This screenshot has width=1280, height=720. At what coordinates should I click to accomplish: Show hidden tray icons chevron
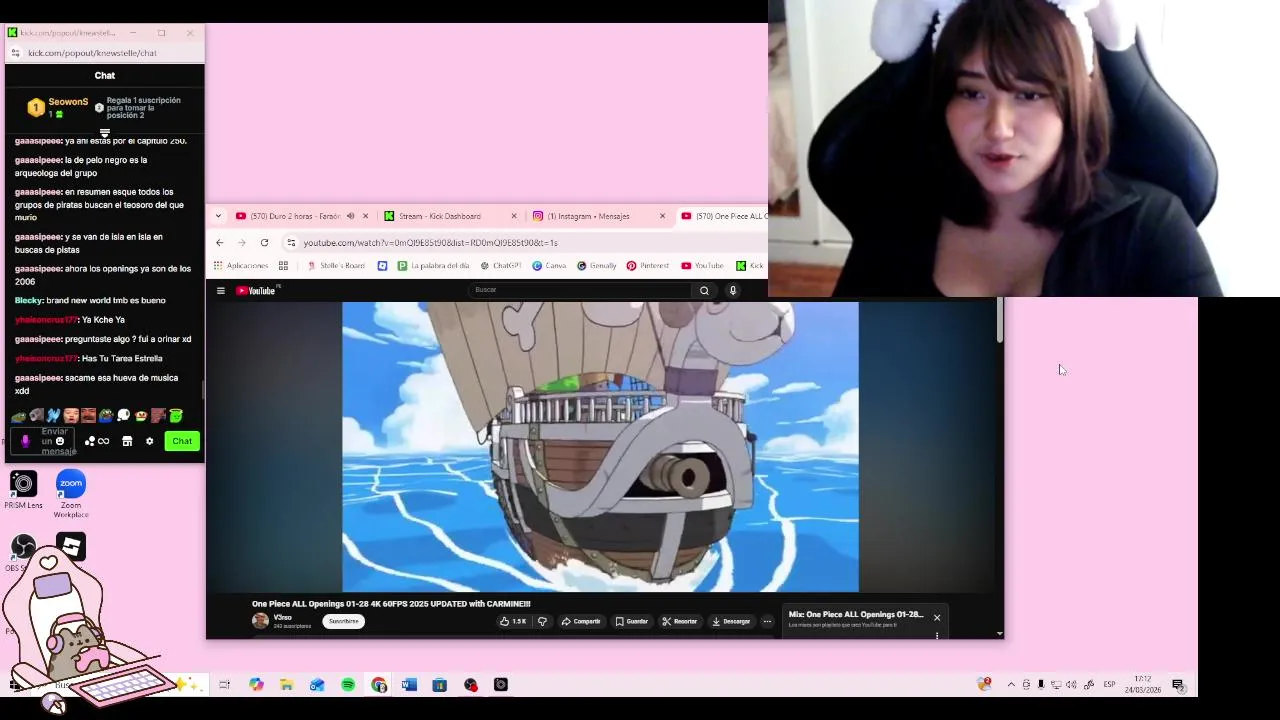coord(1011,685)
